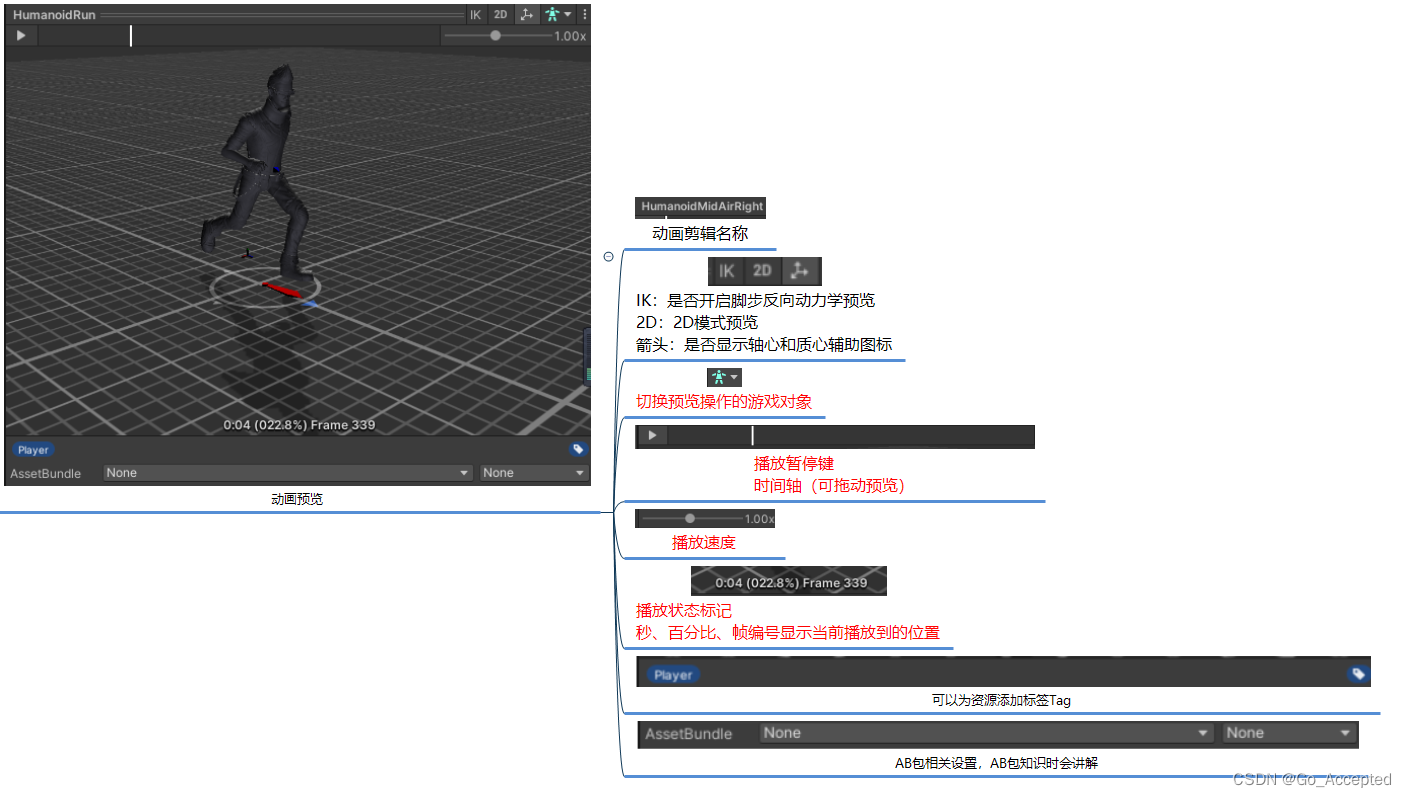The width and height of the screenshot is (1407, 797).
Task: Open the small AssetBundle variant None dropdown under preview
Action: click(534, 473)
